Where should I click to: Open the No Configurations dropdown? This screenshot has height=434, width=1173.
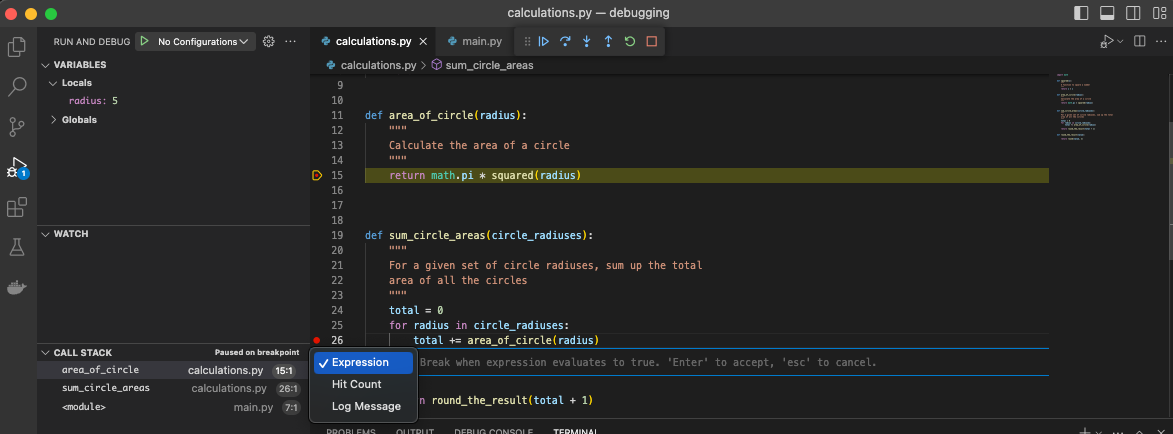click(203, 41)
